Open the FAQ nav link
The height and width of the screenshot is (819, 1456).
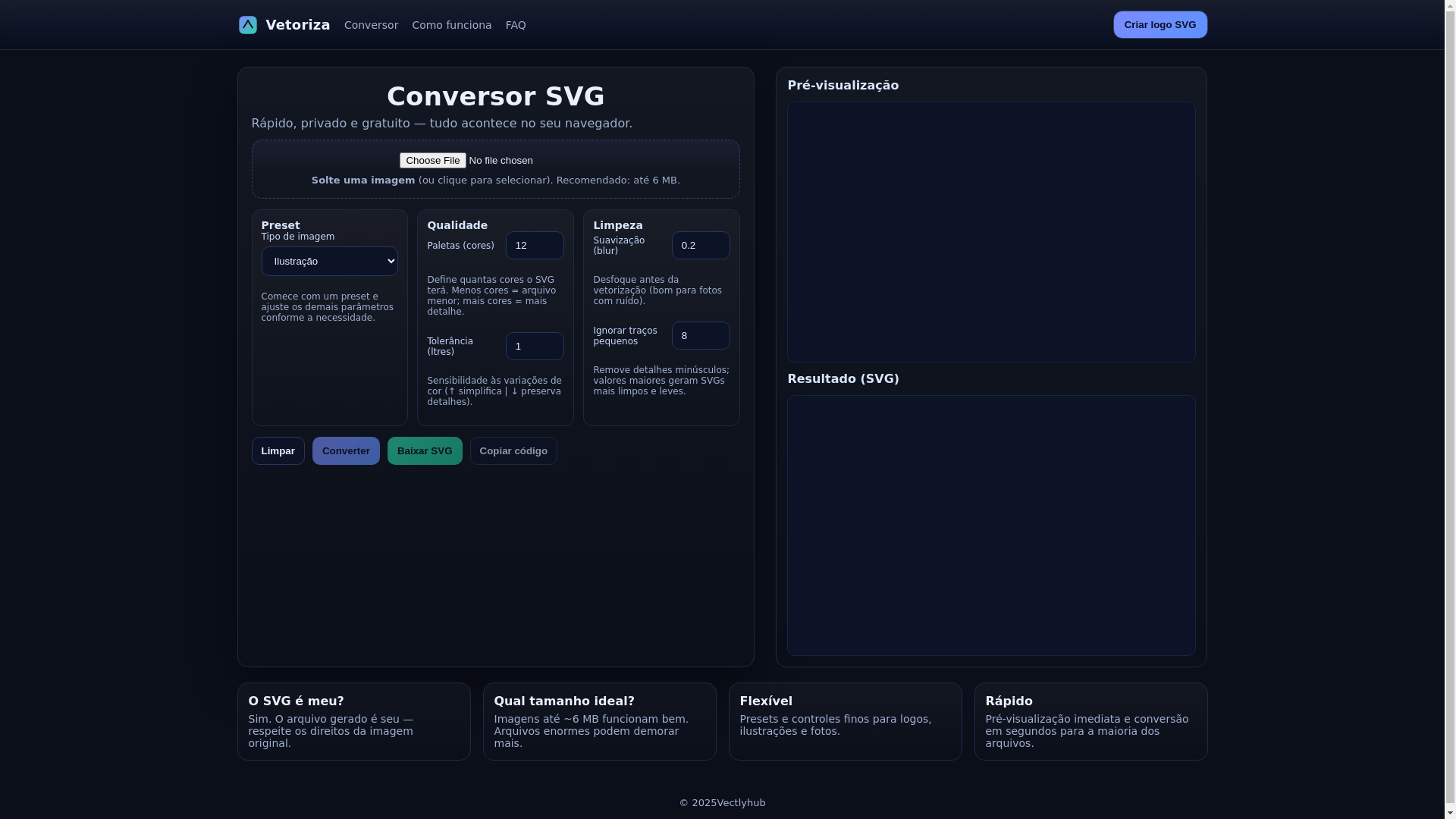(516, 25)
